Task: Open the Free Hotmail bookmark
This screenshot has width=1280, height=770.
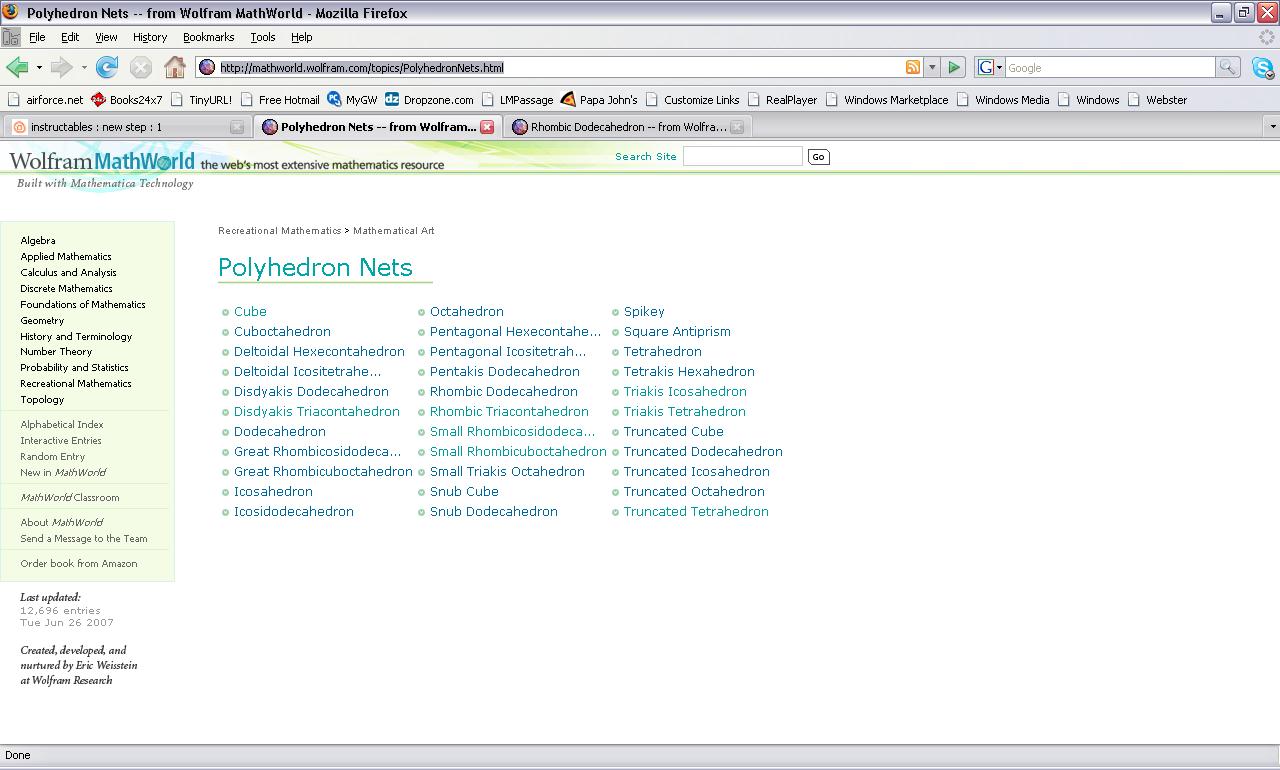Action: 280,100
